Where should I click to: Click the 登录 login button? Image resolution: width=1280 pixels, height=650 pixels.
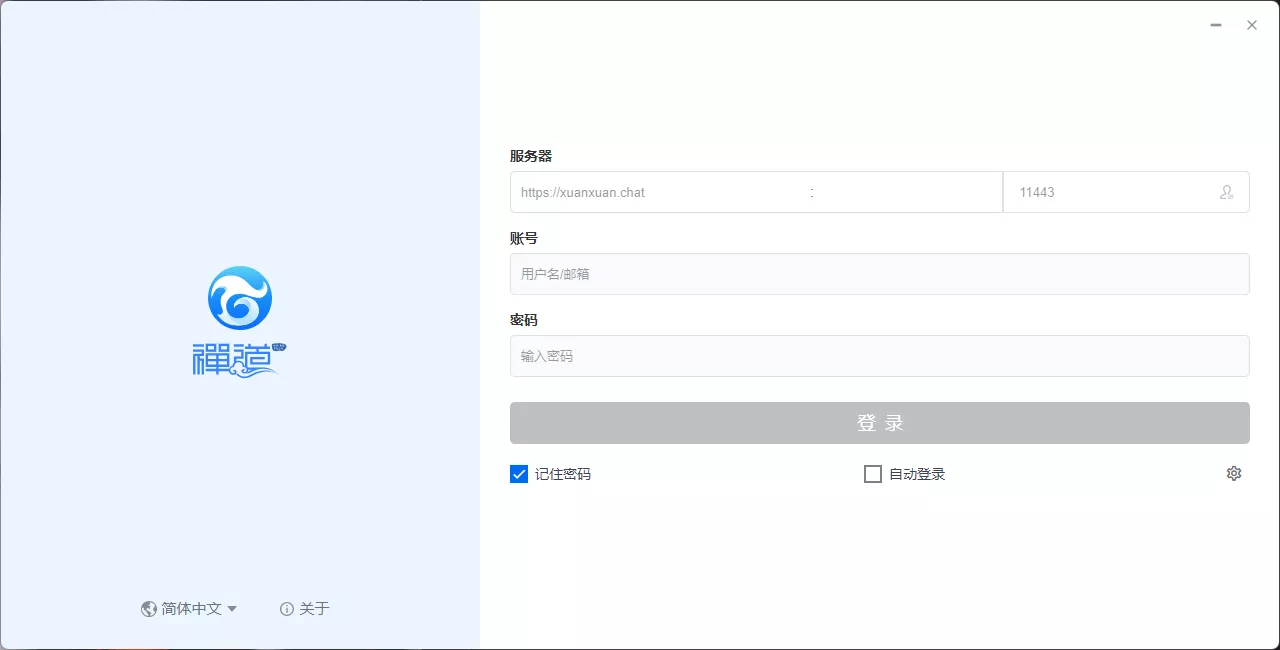coord(880,423)
